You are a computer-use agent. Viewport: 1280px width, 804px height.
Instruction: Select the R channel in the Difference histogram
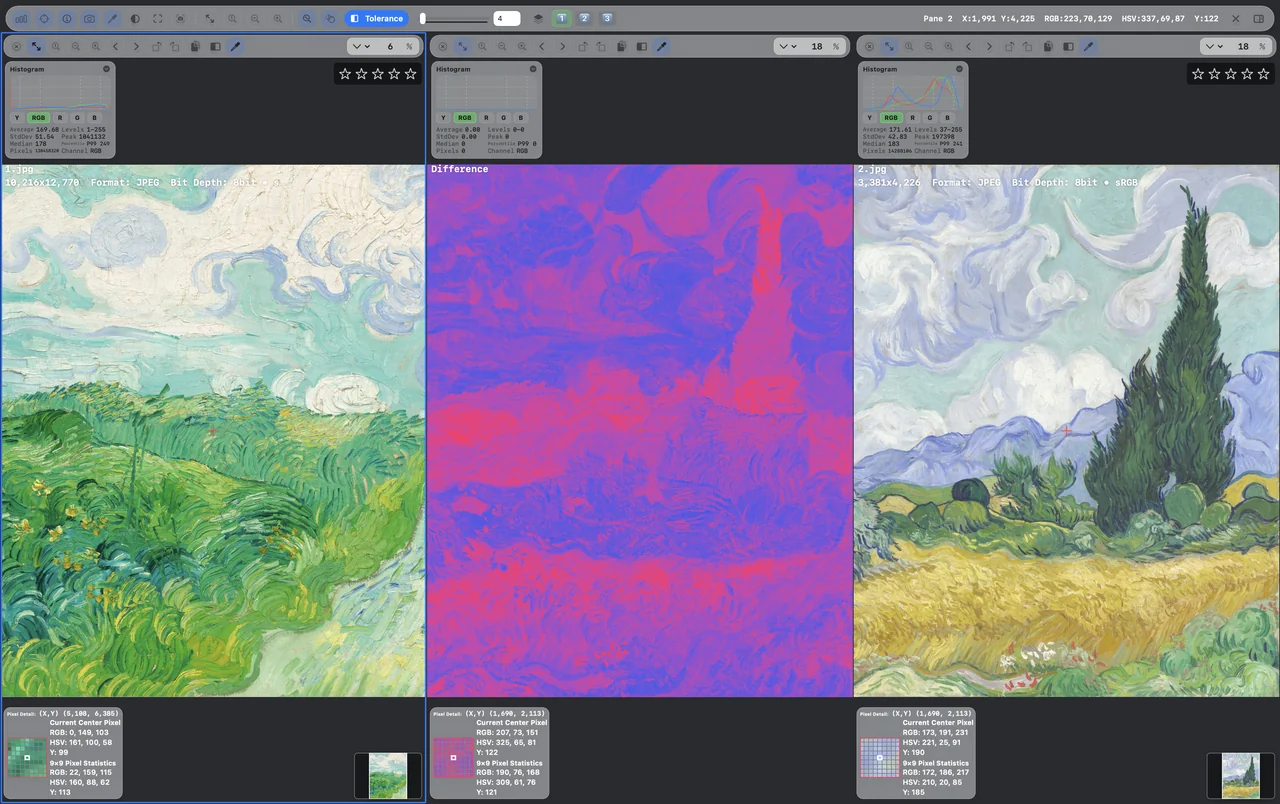tap(487, 118)
